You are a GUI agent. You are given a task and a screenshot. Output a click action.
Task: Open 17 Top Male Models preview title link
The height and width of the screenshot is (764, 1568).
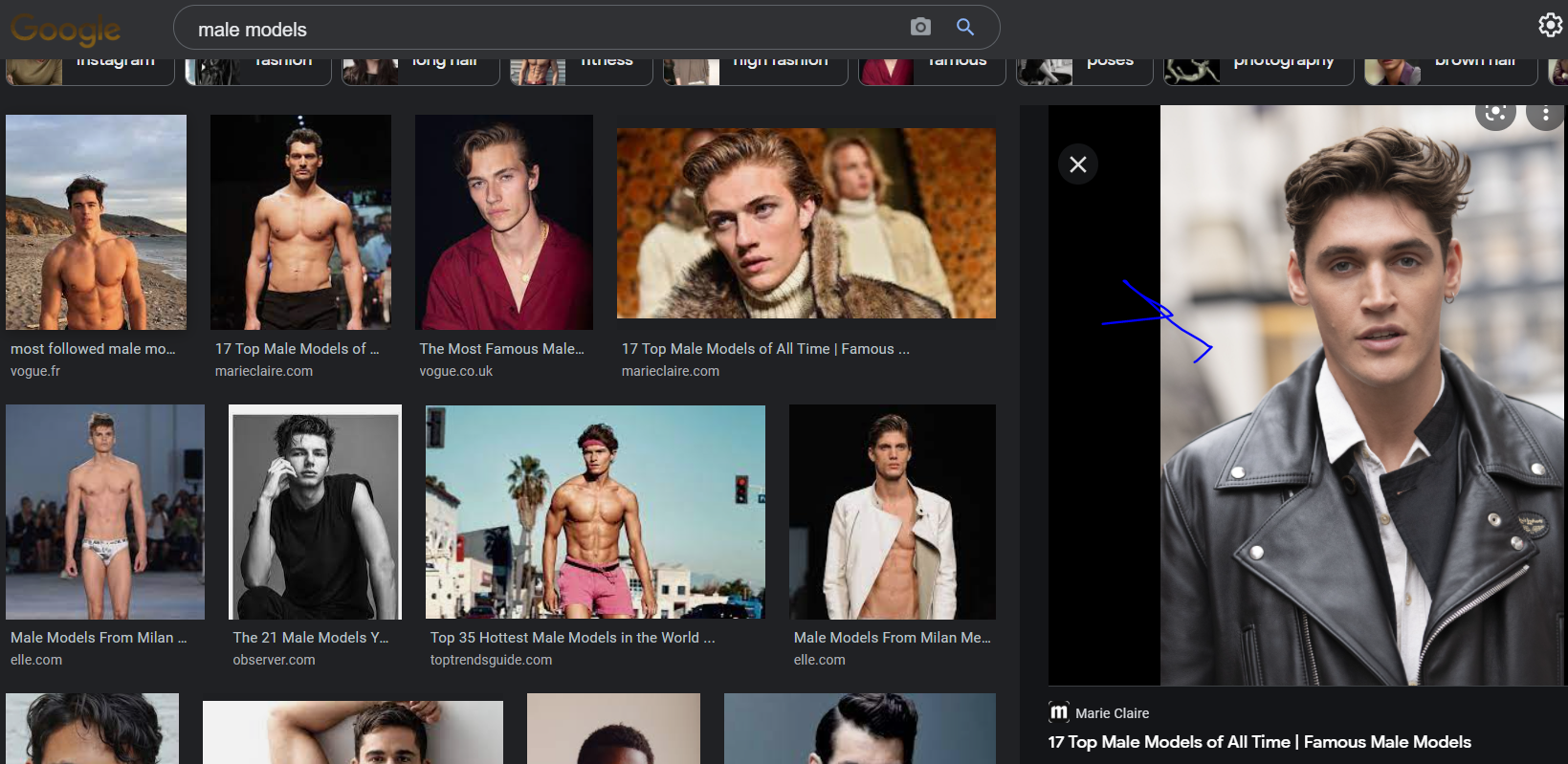(1259, 742)
